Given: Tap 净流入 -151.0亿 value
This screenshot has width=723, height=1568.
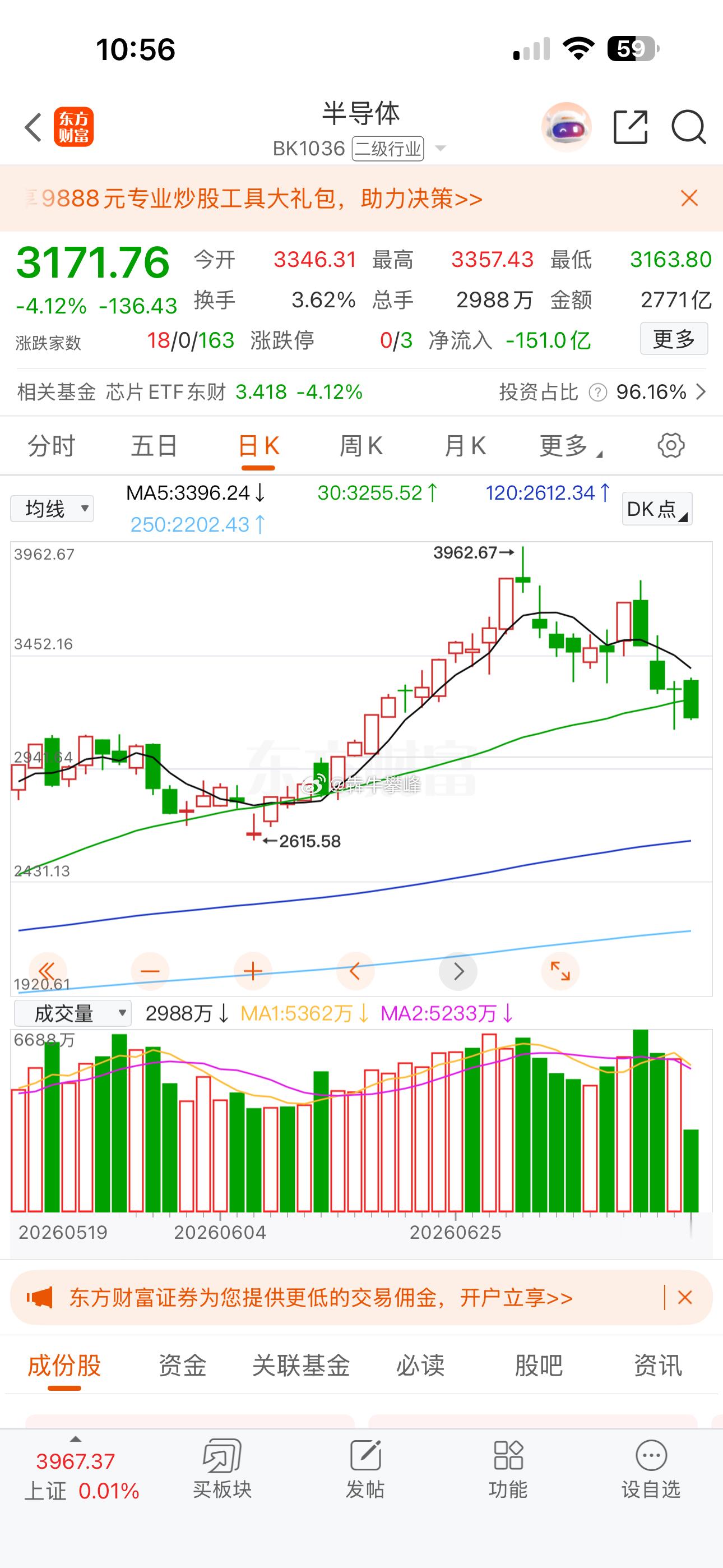Looking at the screenshot, I should tap(548, 340).
